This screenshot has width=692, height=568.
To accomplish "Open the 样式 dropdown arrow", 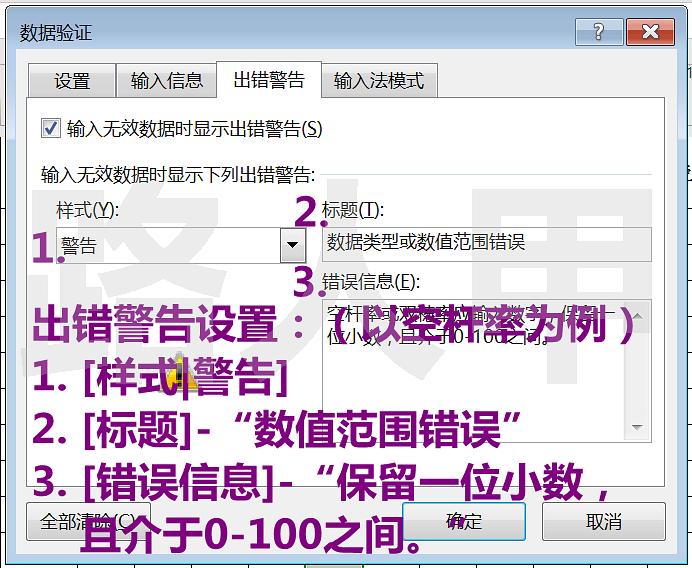I will (292, 244).
